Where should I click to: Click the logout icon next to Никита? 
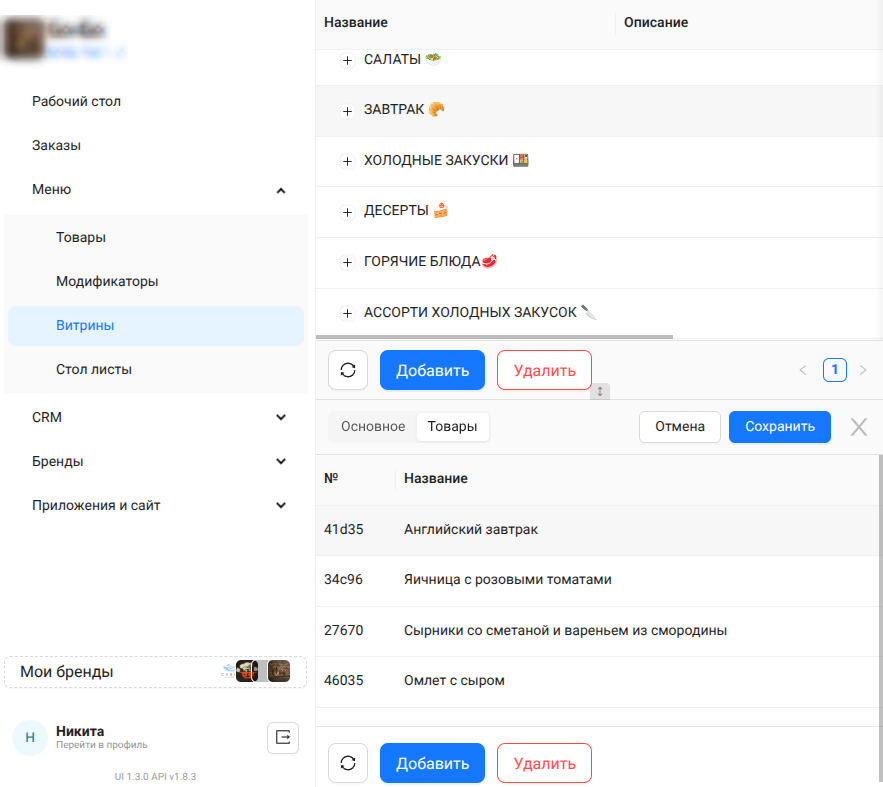pyautogui.click(x=283, y=738)
